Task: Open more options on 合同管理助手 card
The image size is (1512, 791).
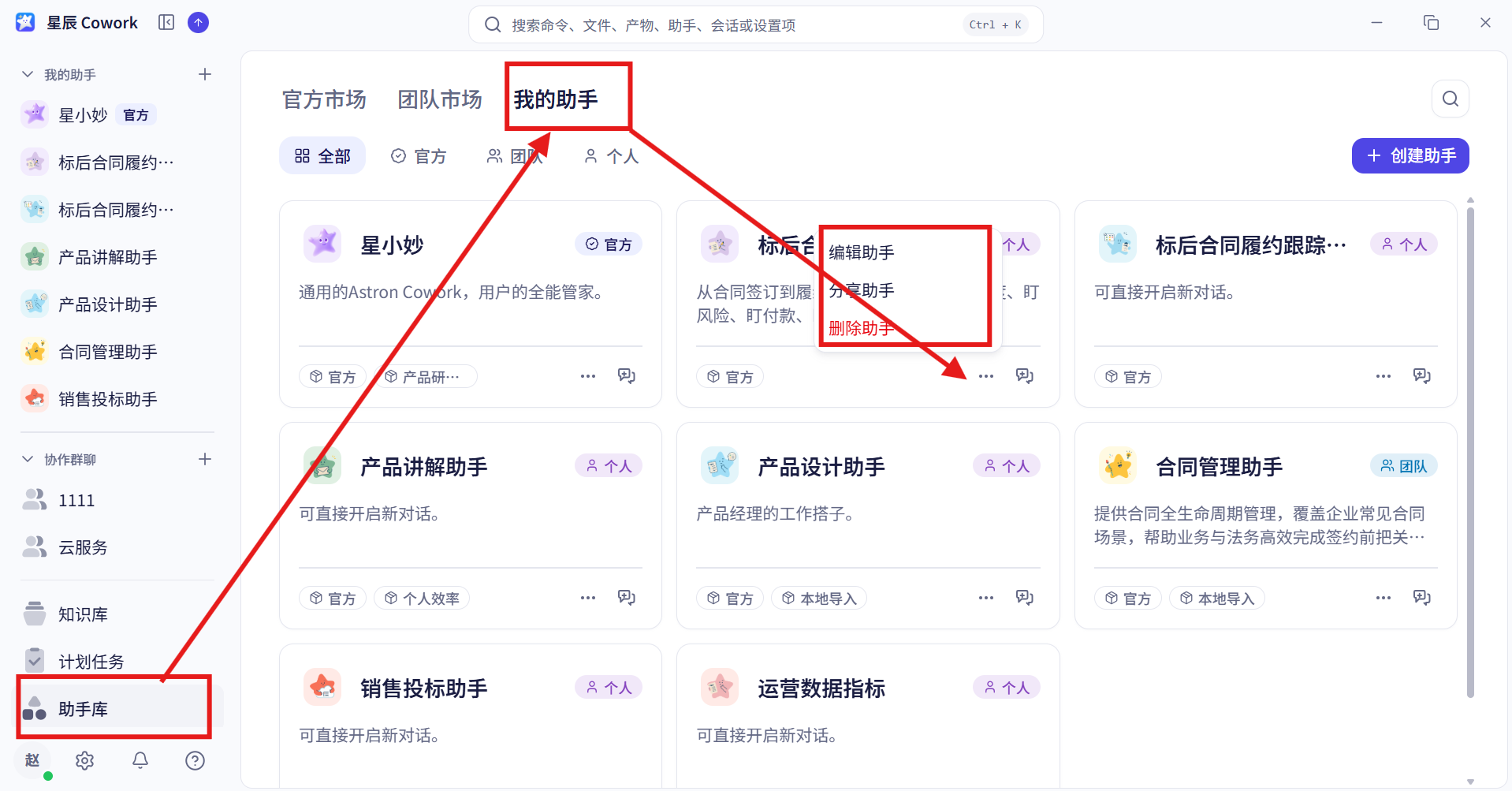Action: pos(1384,598)
